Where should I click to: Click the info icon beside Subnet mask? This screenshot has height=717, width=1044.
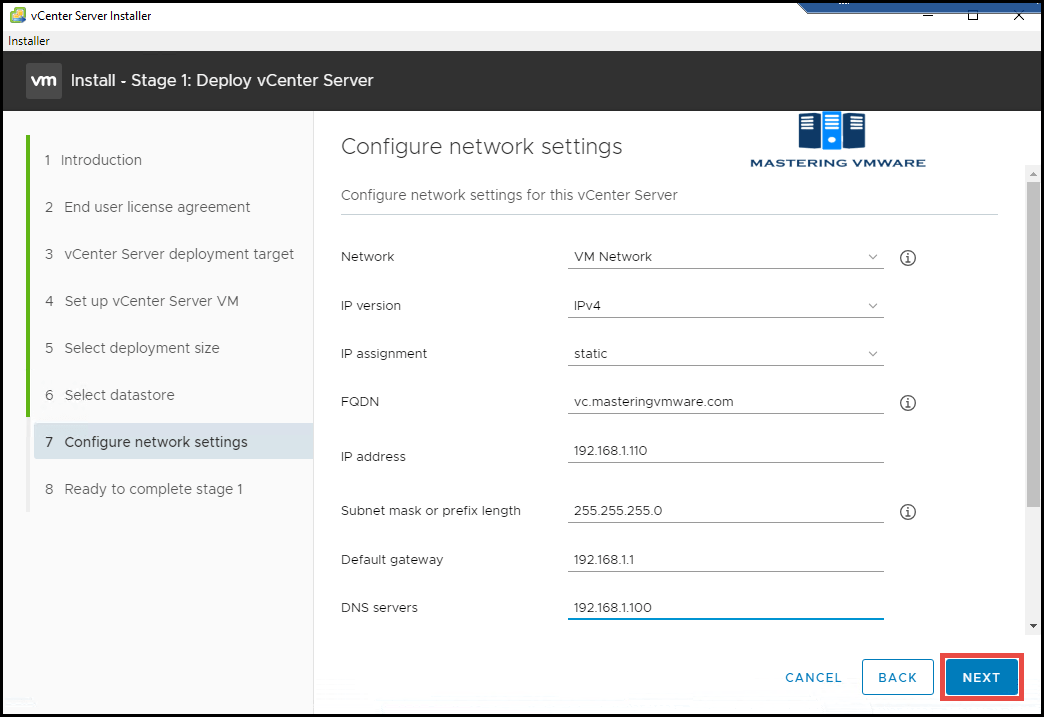[x=907, y=511]
